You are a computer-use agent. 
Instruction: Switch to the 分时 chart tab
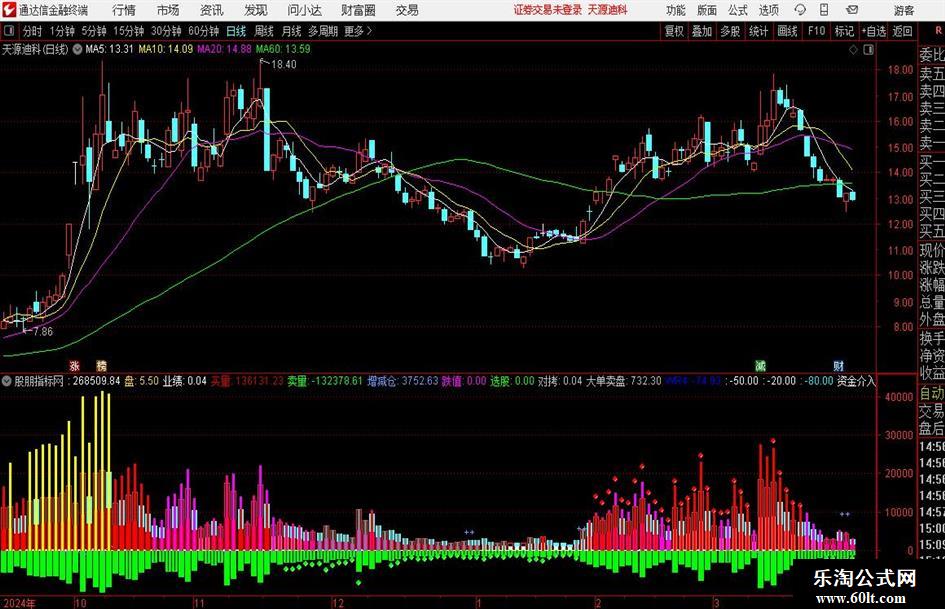pos(33,31)
